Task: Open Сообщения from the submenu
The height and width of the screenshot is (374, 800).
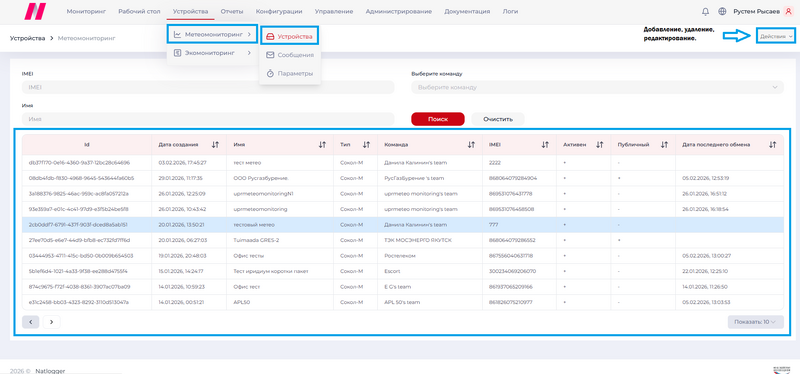Action: (x=290, y=55)
